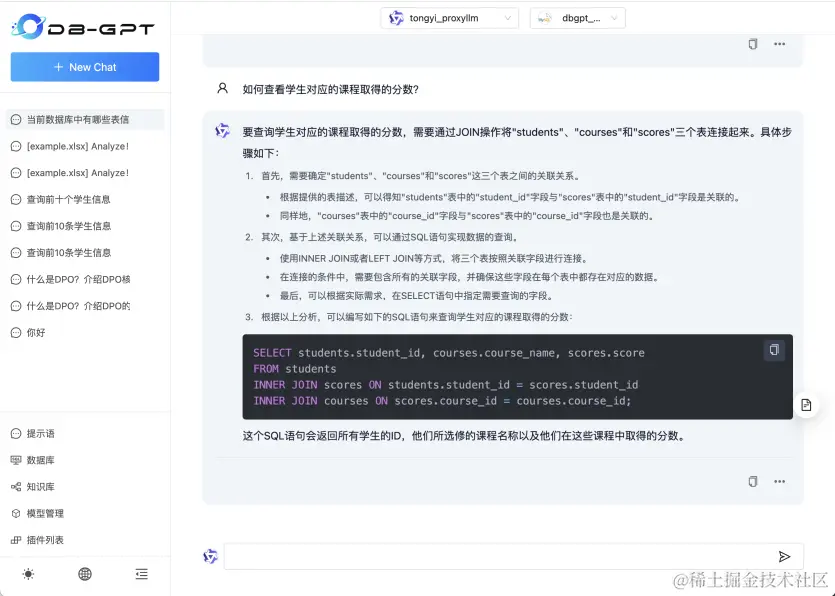Click the send message arrow
Image resolution: width=835 pixels, height=596 pixels.
[786, 556]
